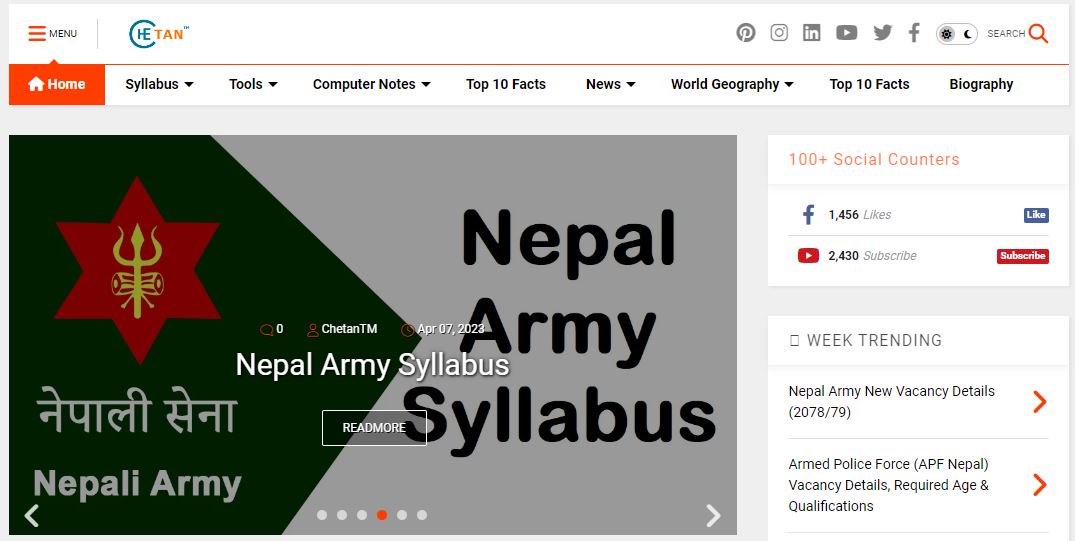1075x541 pixels.
Task: Expand the Tools dropdown menu
Action: click(x=253, y=84)
